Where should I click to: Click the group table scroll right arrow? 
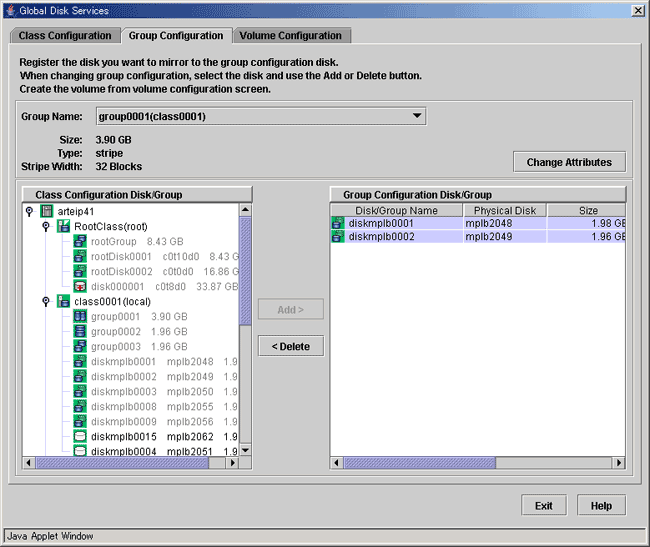[619, 462]
